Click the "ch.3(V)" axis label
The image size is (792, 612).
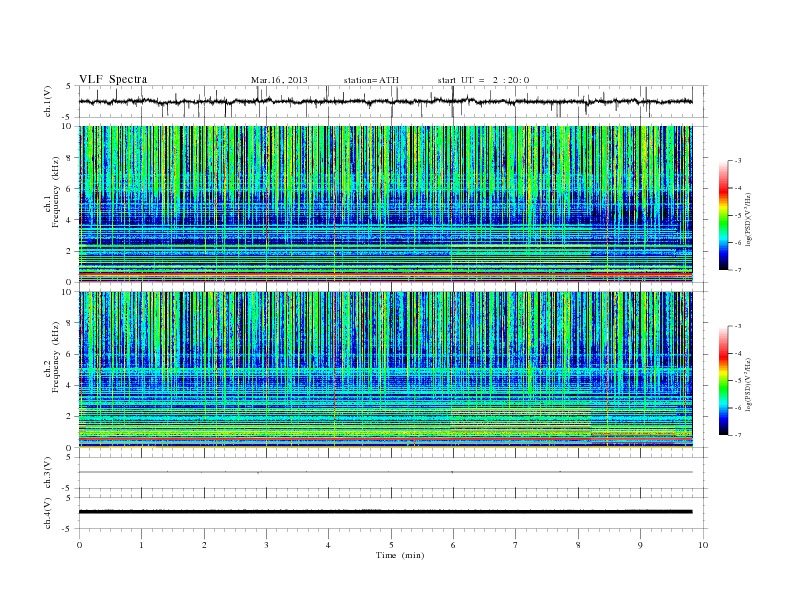tap(48, 473)
